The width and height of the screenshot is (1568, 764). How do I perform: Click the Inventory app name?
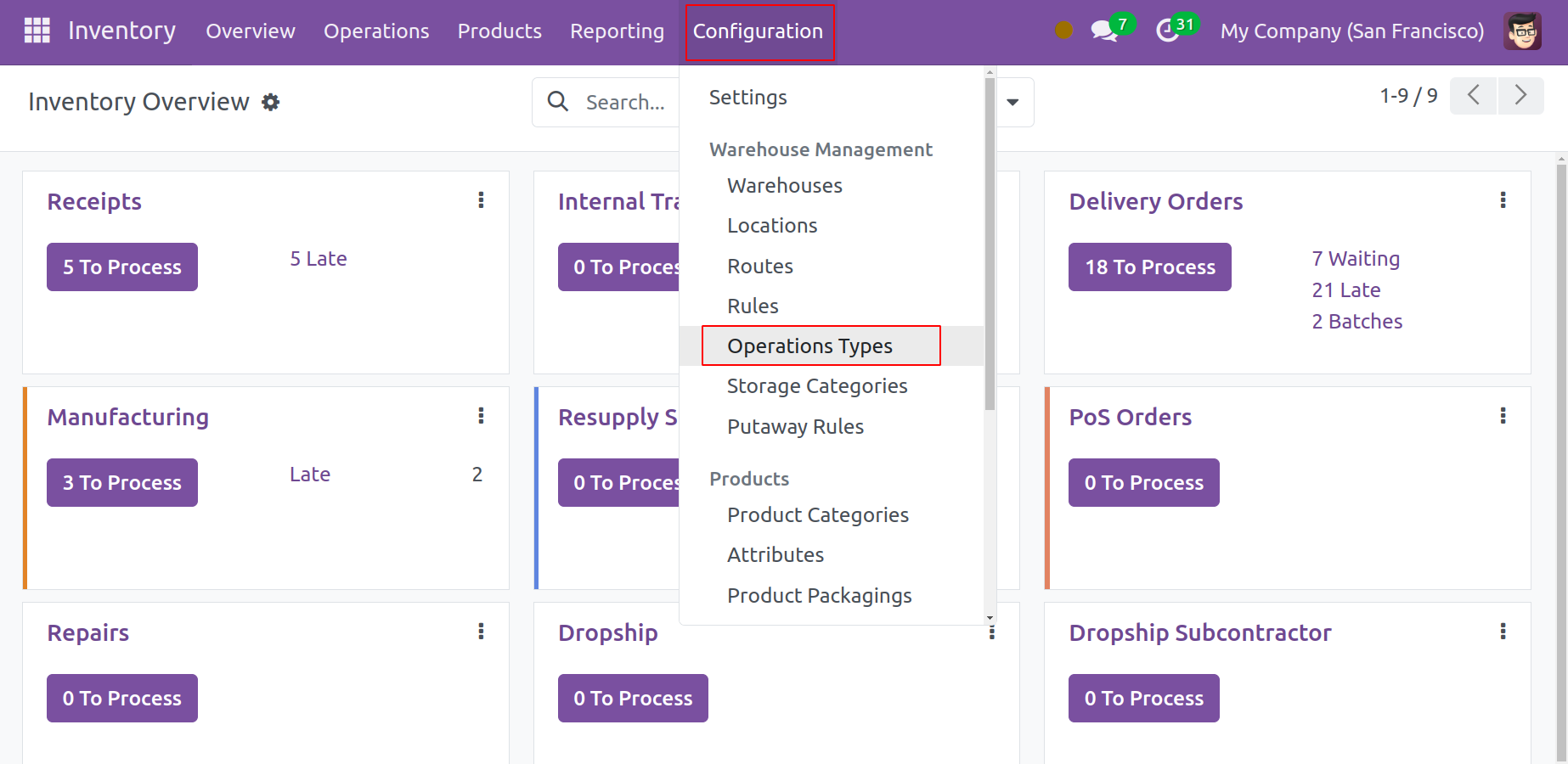click(121, 31)
